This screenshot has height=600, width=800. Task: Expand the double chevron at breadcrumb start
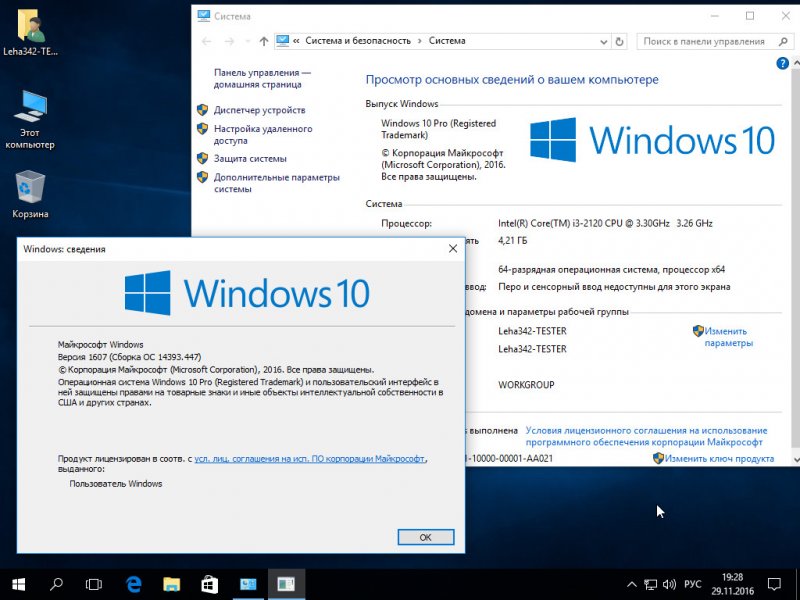(296, 41)
